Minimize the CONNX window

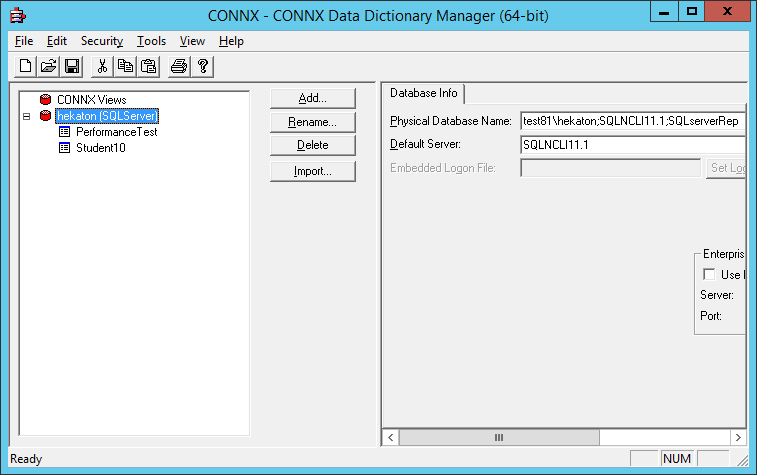click(x=664, y=12)
